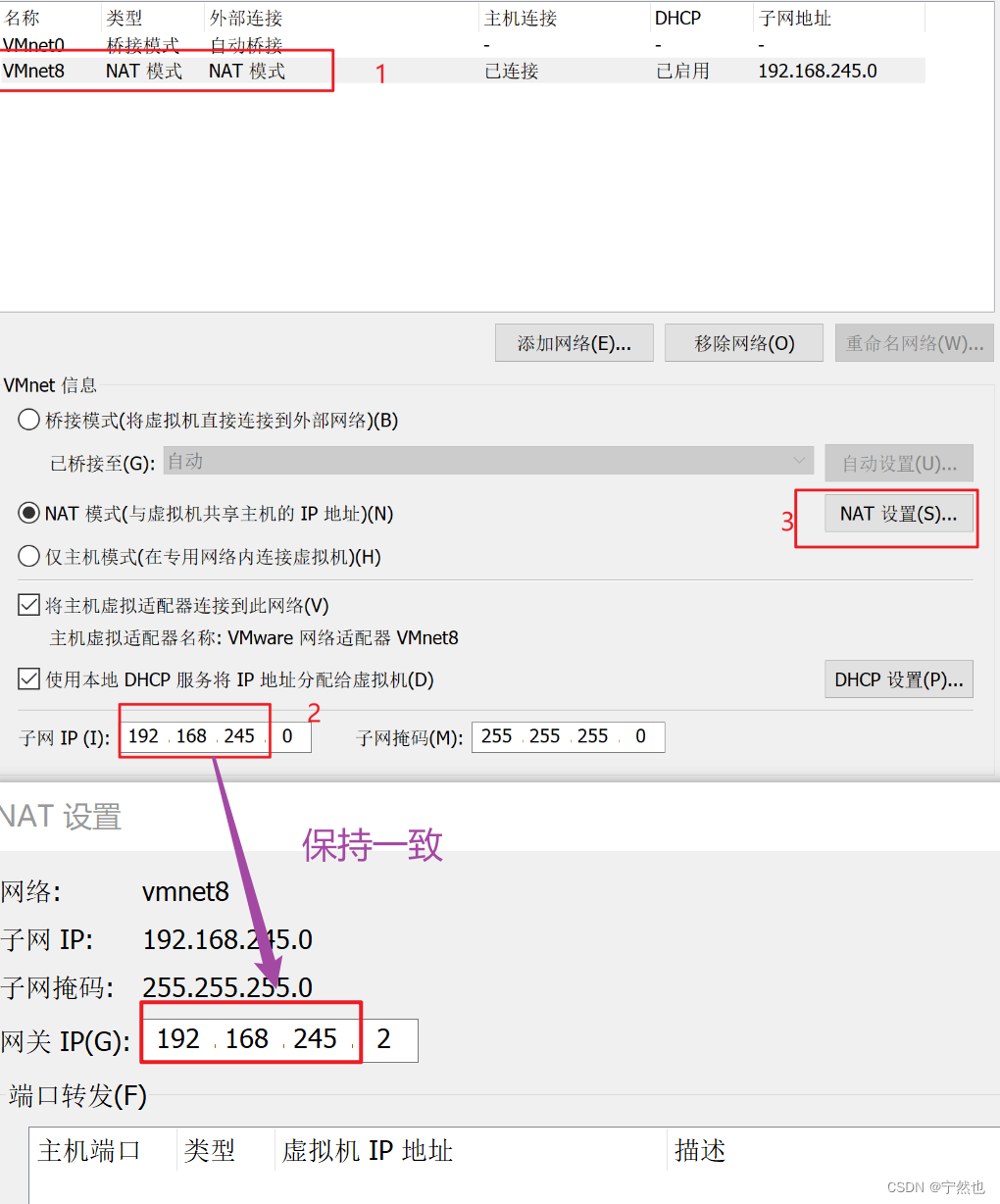Click the 自动设置(U)... button
Screen dimensions: 1000x1204
pos(899,463)
